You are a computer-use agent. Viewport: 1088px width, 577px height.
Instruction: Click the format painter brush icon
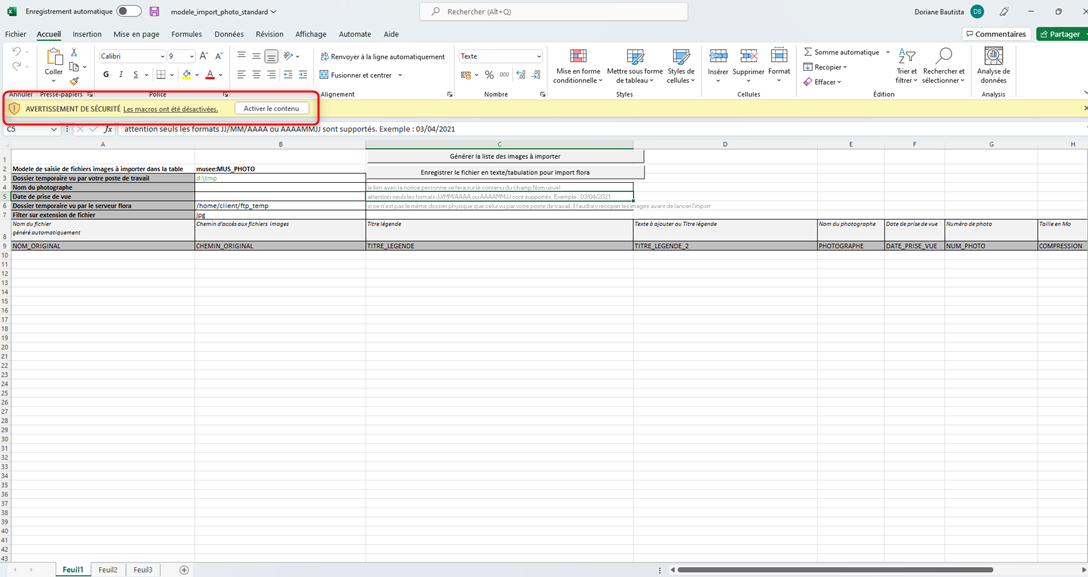click(x=74, y=82)
